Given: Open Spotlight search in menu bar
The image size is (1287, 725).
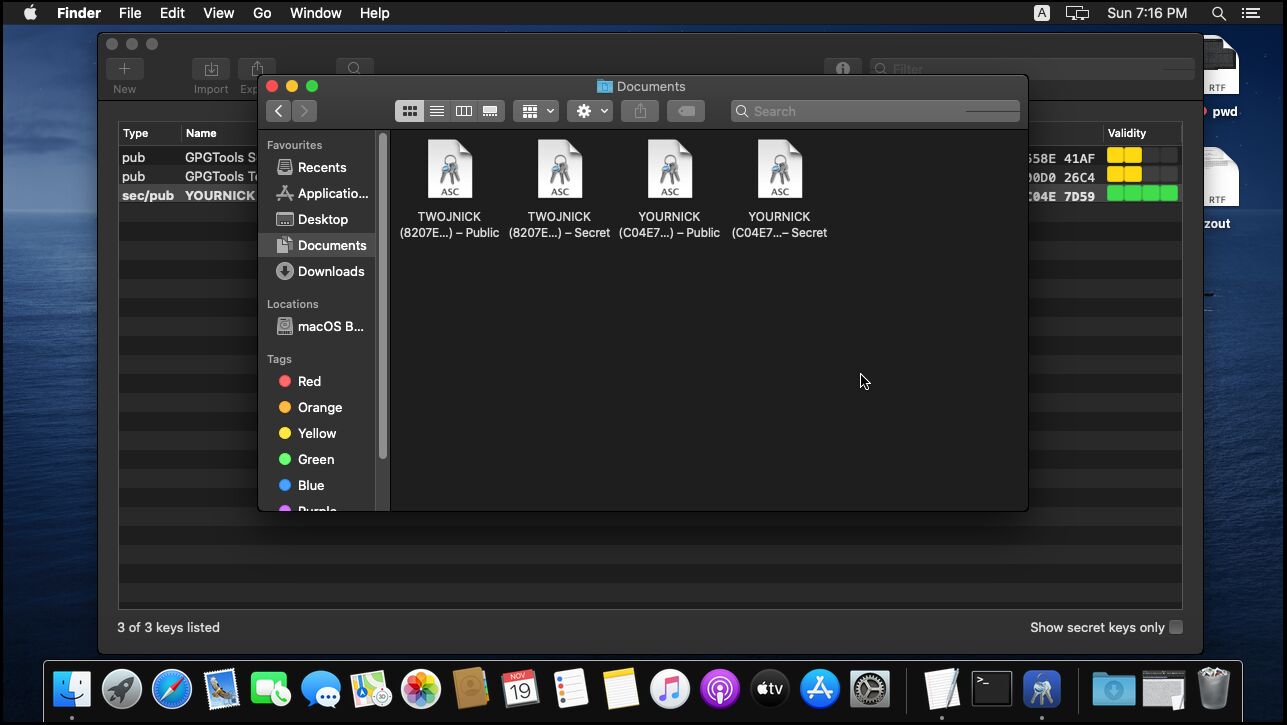Looking at the screenshot, I should (1218, 13).
